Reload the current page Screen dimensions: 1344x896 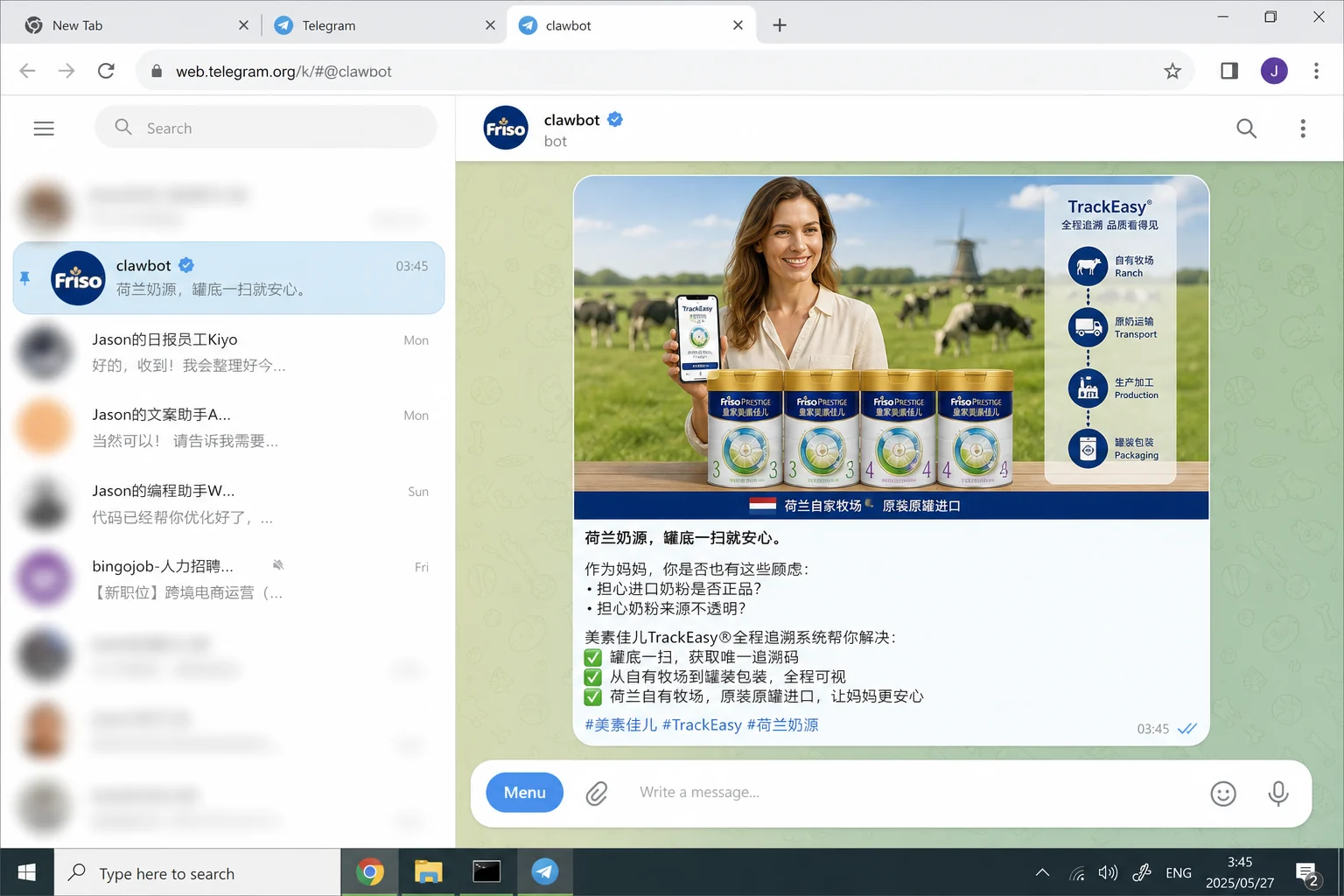[106, 71]
